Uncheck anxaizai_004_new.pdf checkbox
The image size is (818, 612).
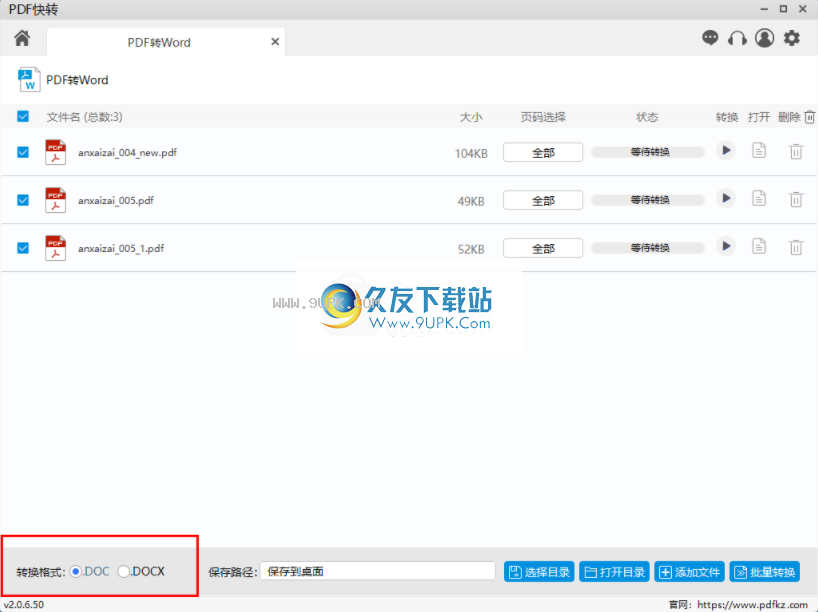coord(23,152)
